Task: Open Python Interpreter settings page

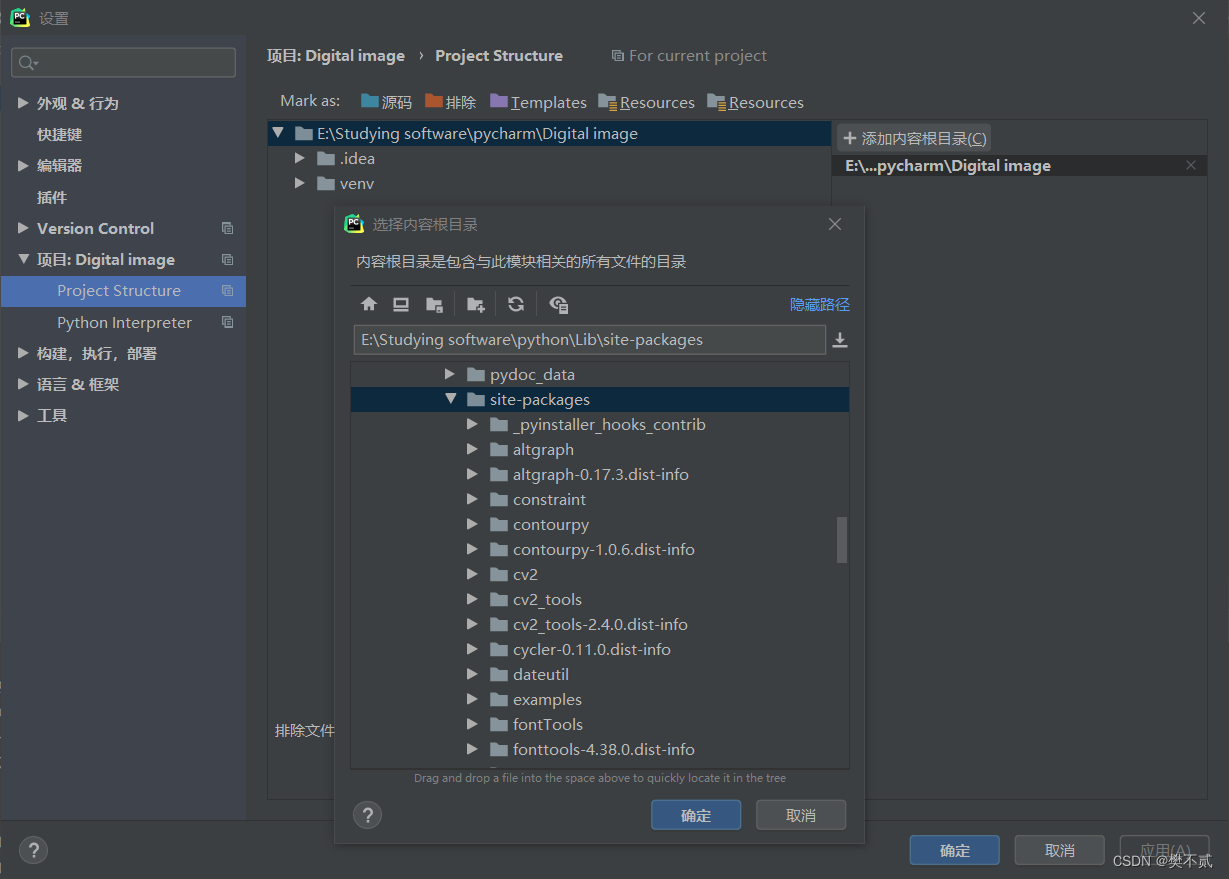Action: click(123, 322)
